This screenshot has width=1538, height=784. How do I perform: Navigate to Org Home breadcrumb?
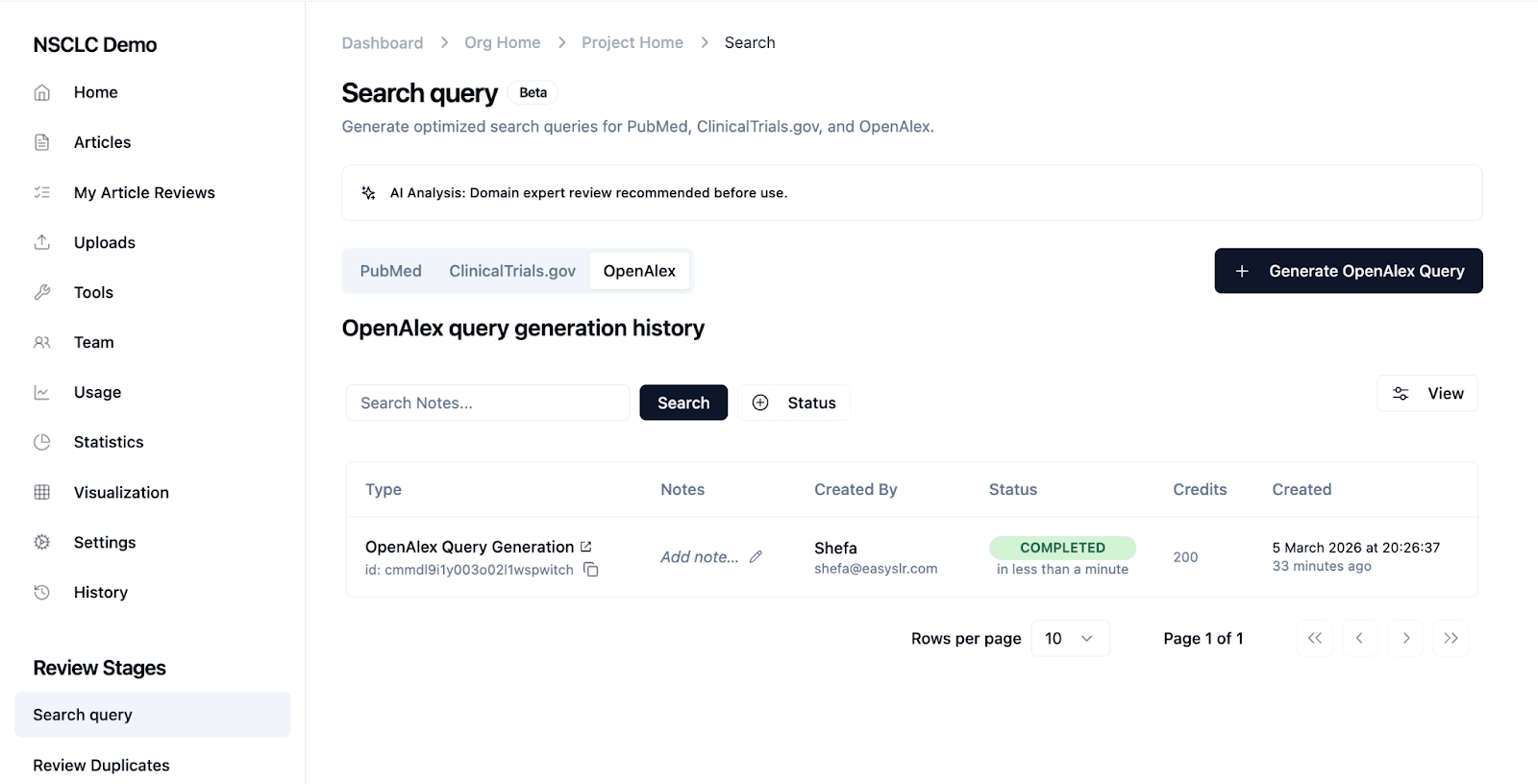502,42
